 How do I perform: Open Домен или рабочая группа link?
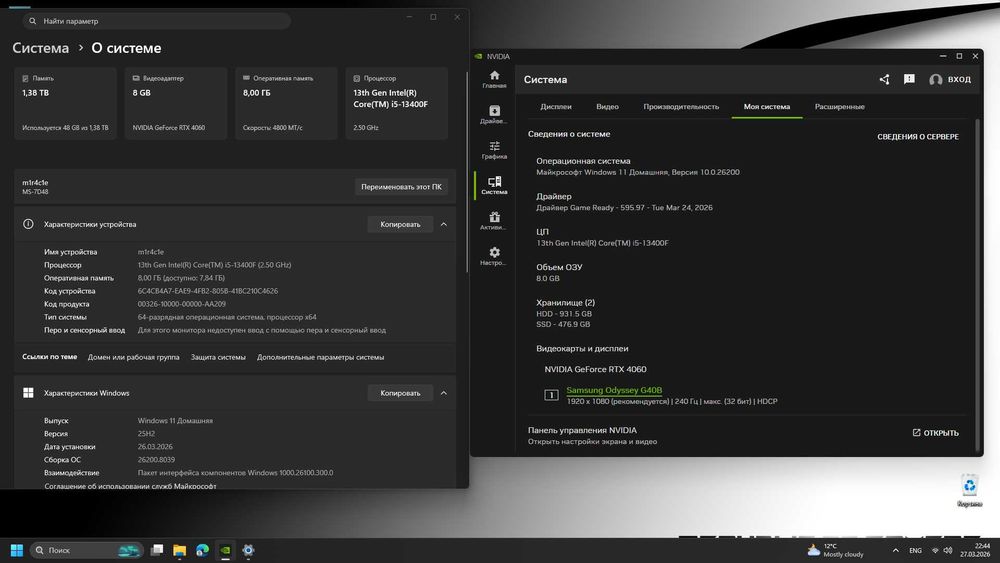point(133,357)
